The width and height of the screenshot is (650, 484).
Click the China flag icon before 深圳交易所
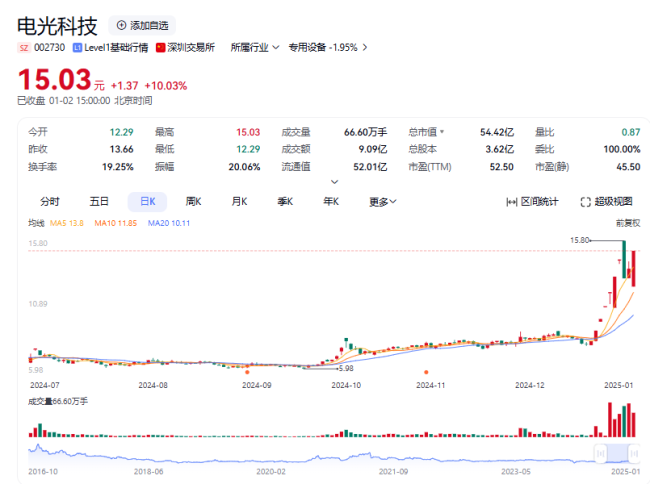[x=160, y=48]
